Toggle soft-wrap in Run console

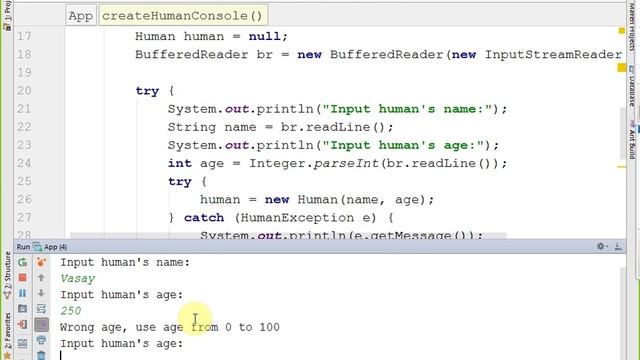(x=41, y=309)
